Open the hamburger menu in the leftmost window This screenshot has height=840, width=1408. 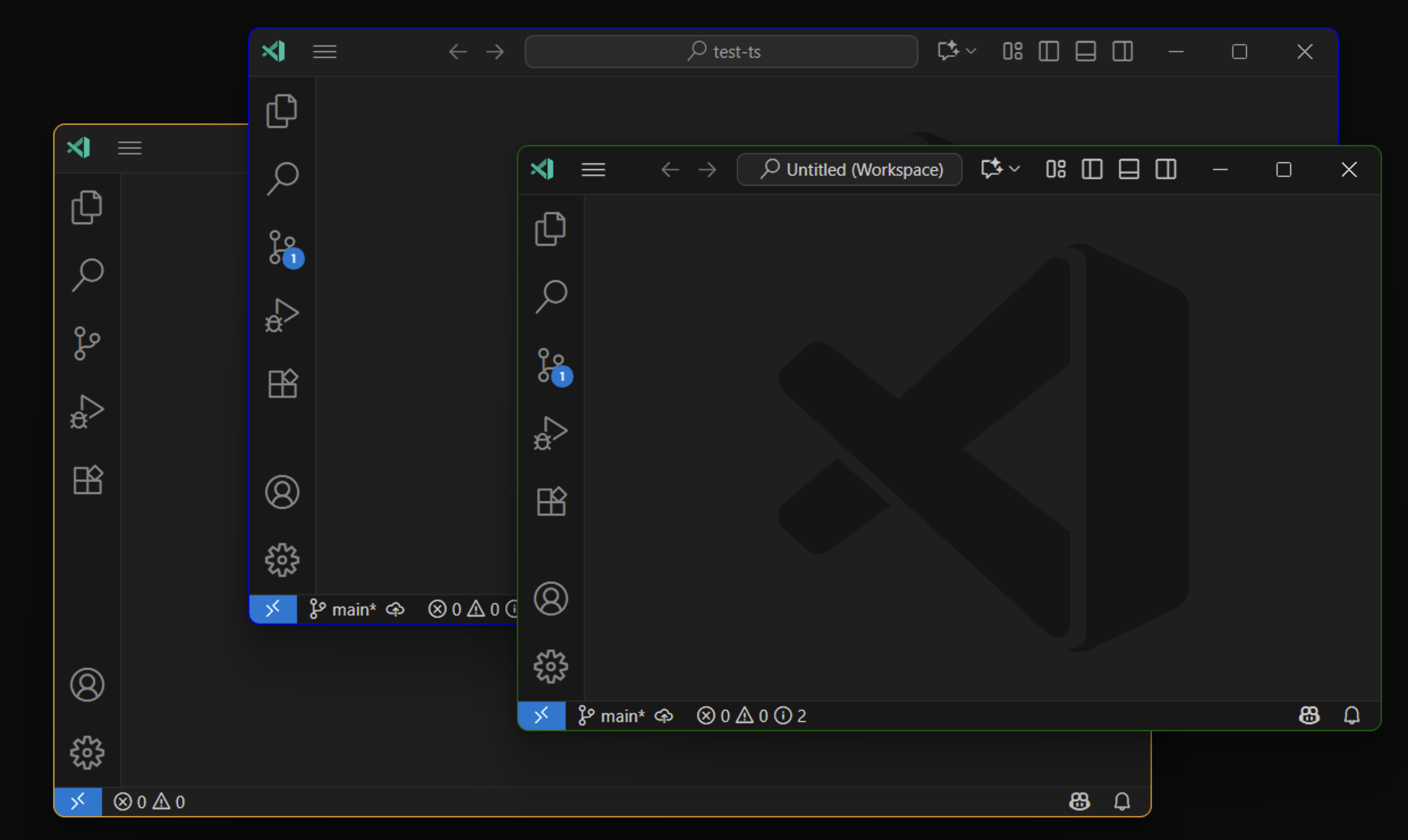[129, 148]
